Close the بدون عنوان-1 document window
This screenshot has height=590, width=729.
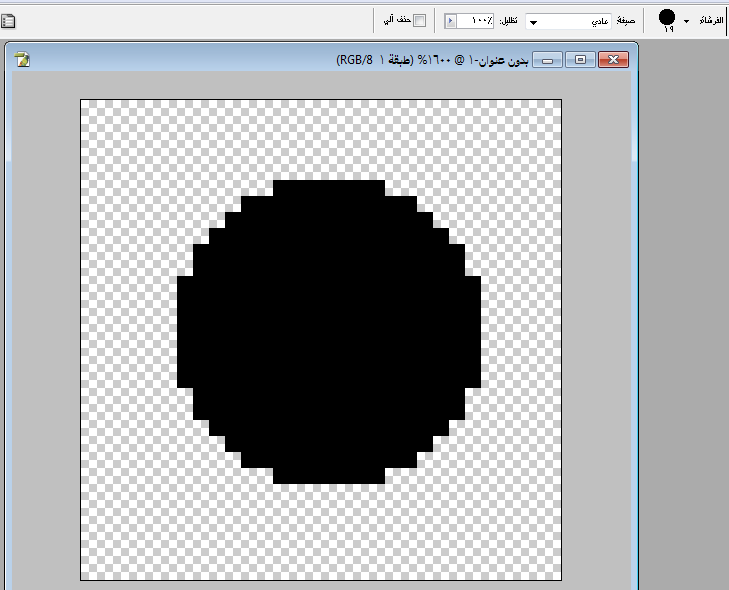tap(611, 61)
